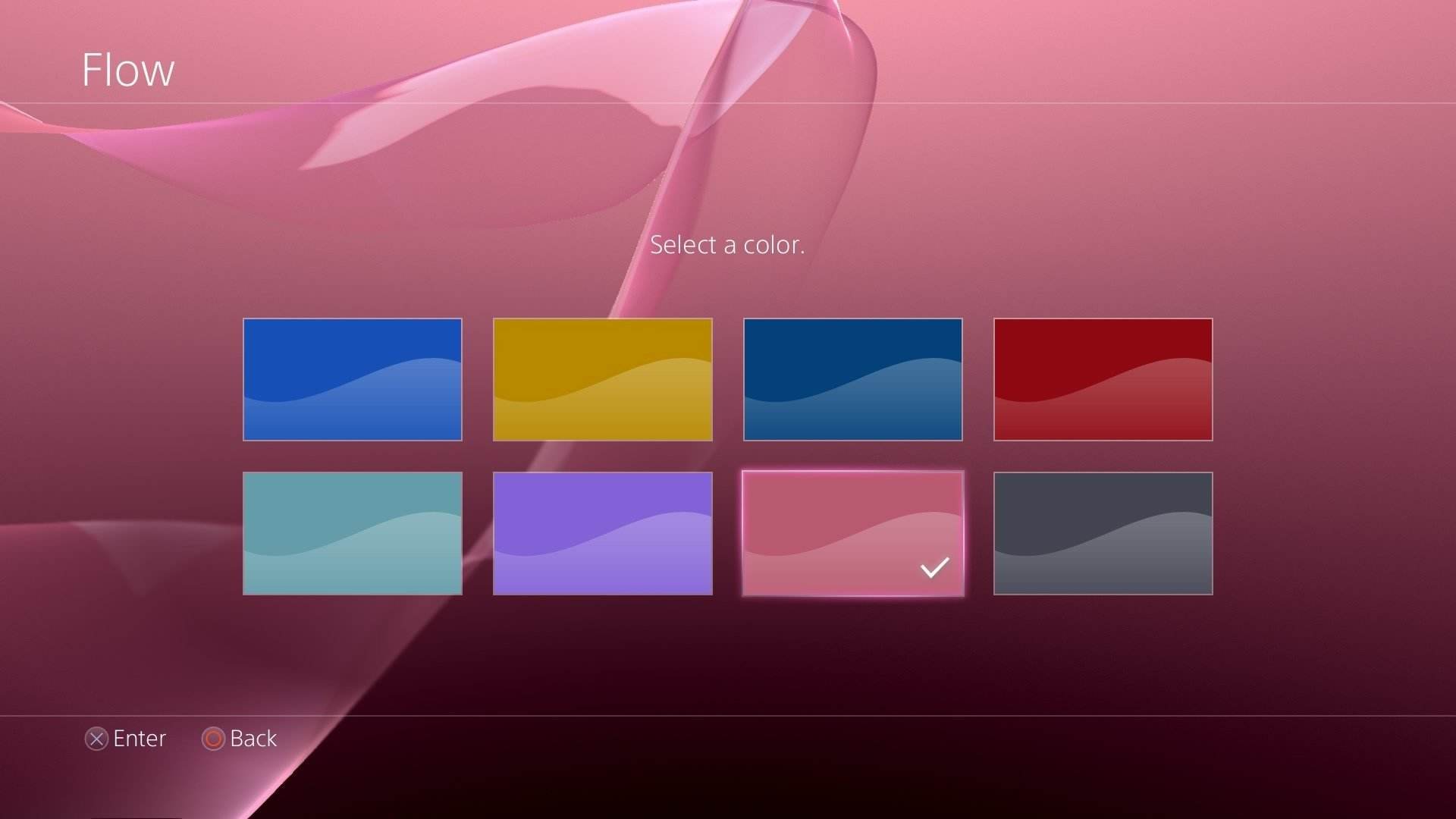Choose the red Flow theme preview
The image size is (1456, 819).
click(x=1103, y=379)
